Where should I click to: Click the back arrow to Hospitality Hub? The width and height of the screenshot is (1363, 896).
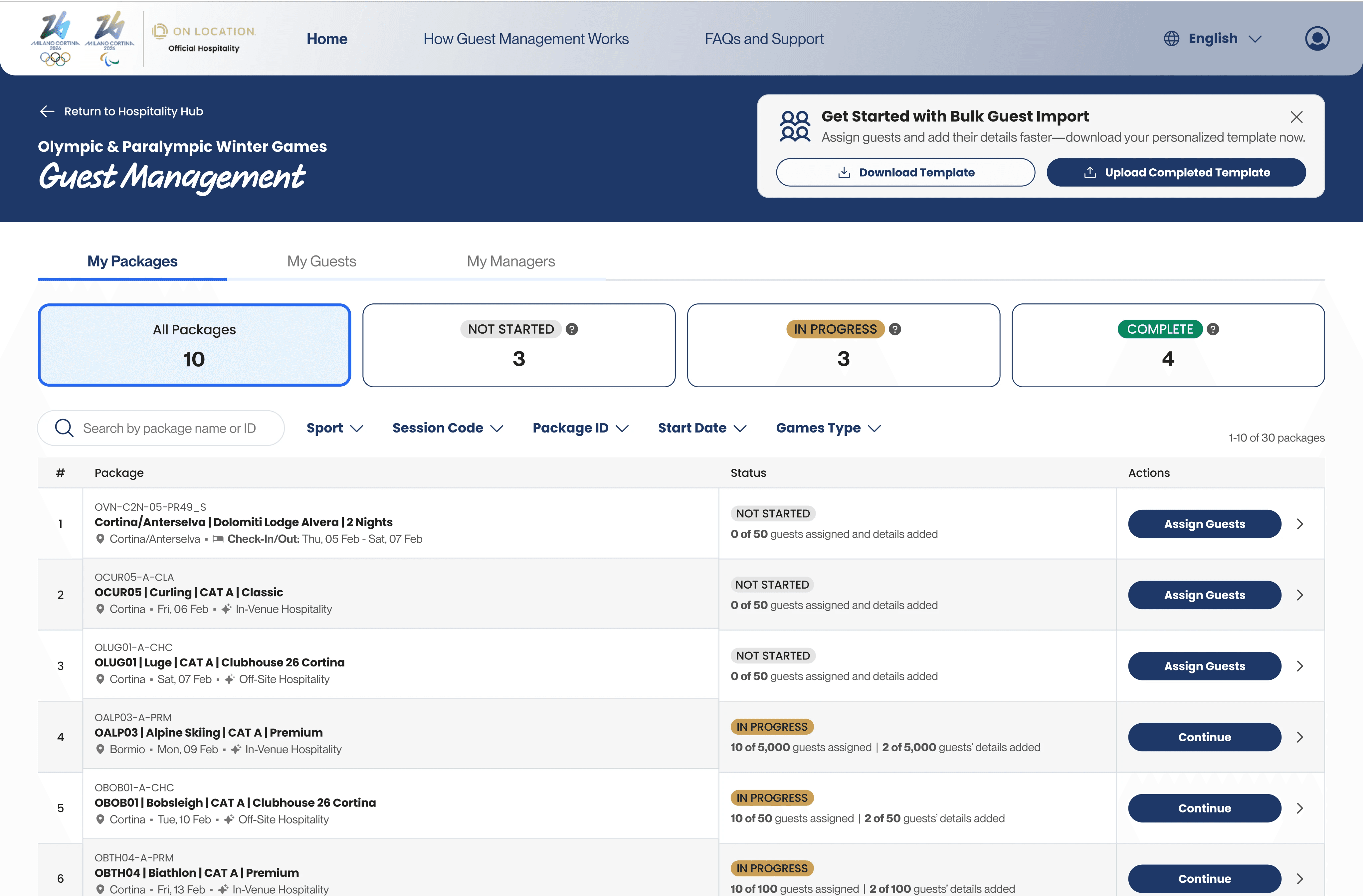47,112
